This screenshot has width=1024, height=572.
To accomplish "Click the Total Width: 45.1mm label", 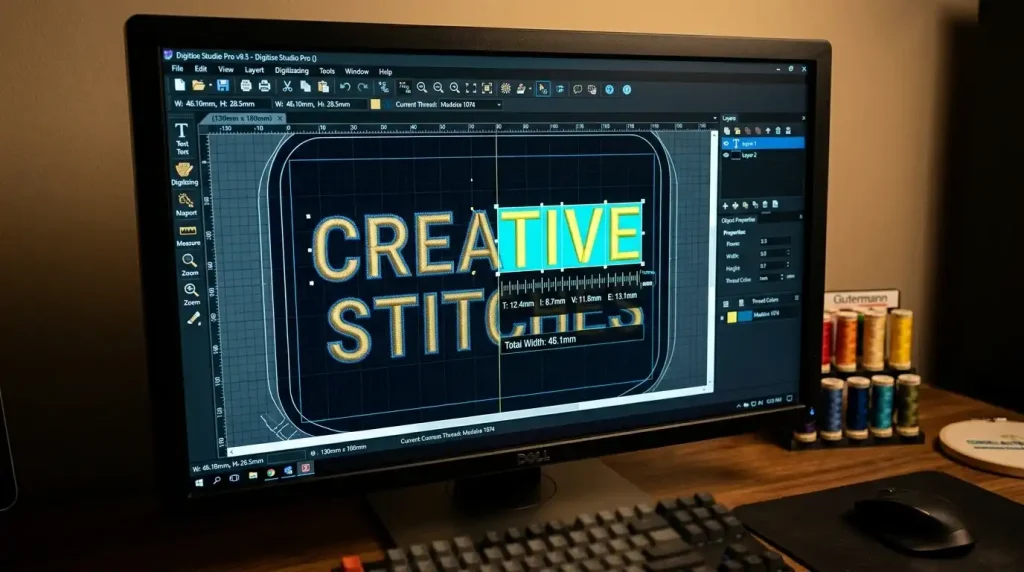I will [x=540, y=342].
